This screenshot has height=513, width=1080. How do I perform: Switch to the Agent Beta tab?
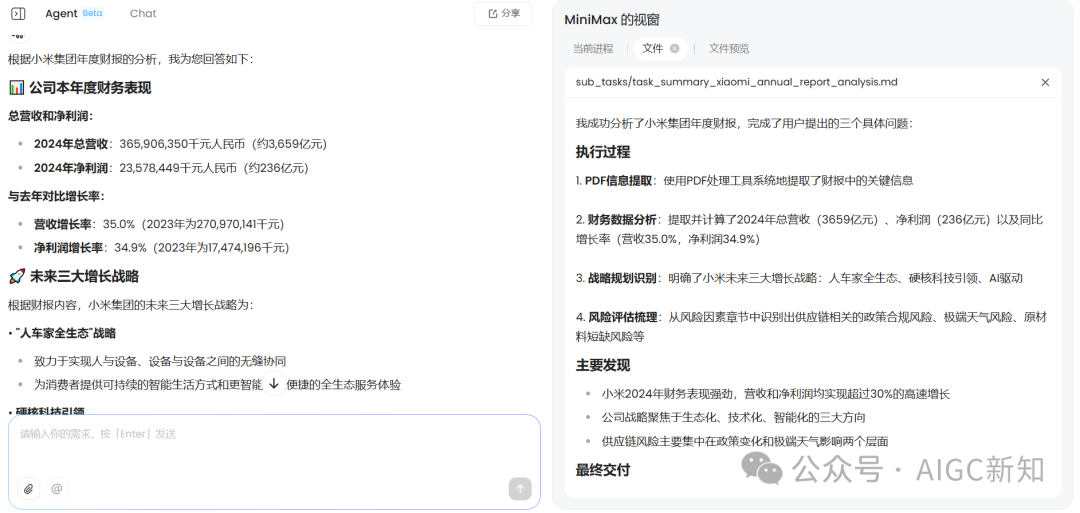(x=74, y=13)
